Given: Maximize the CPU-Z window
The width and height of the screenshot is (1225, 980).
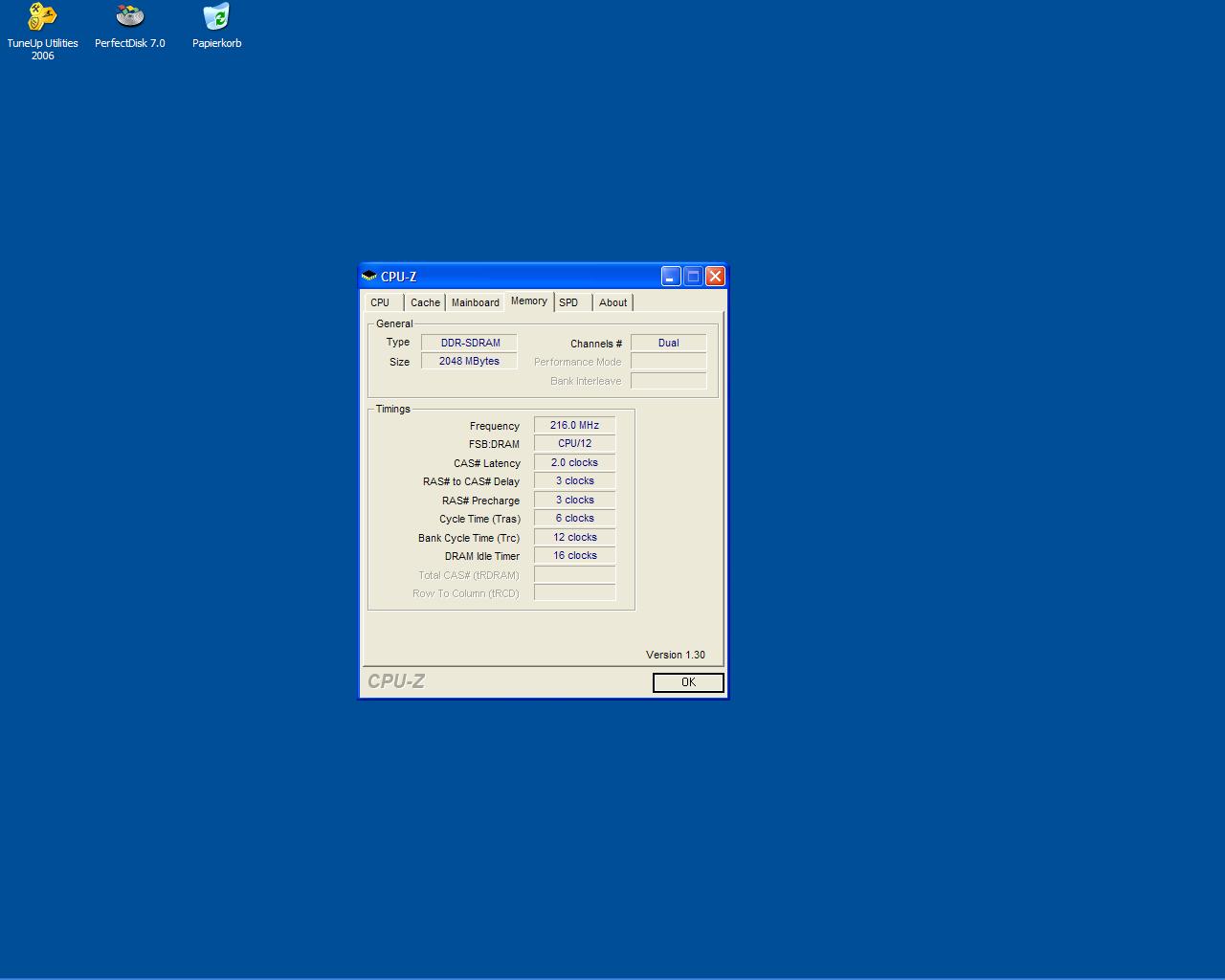Looking at the screenshot, I should point(693,277).
